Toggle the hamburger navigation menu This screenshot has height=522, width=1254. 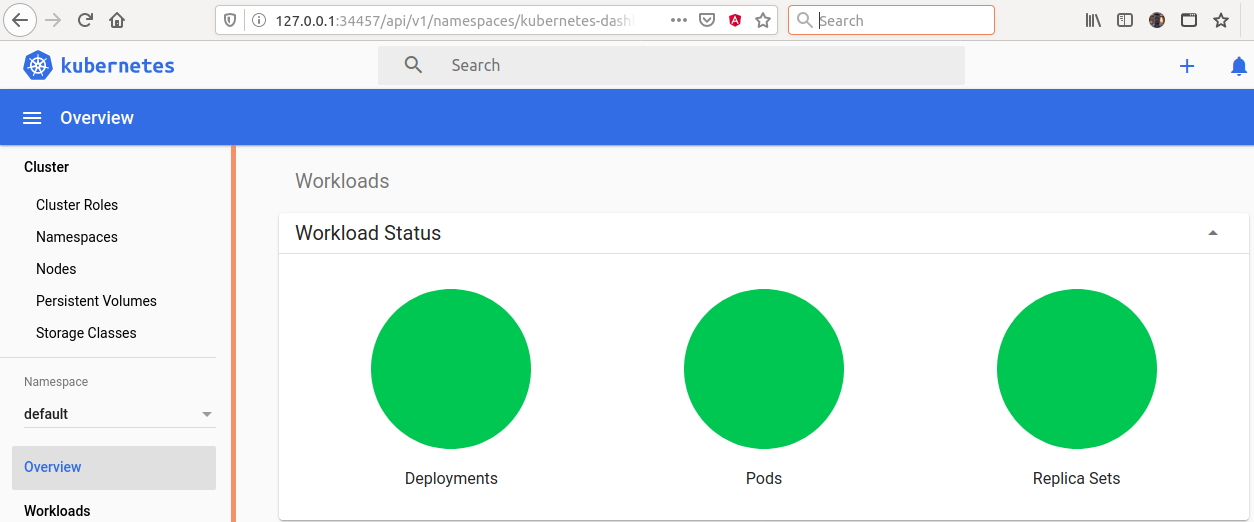[x=32, y=118]
